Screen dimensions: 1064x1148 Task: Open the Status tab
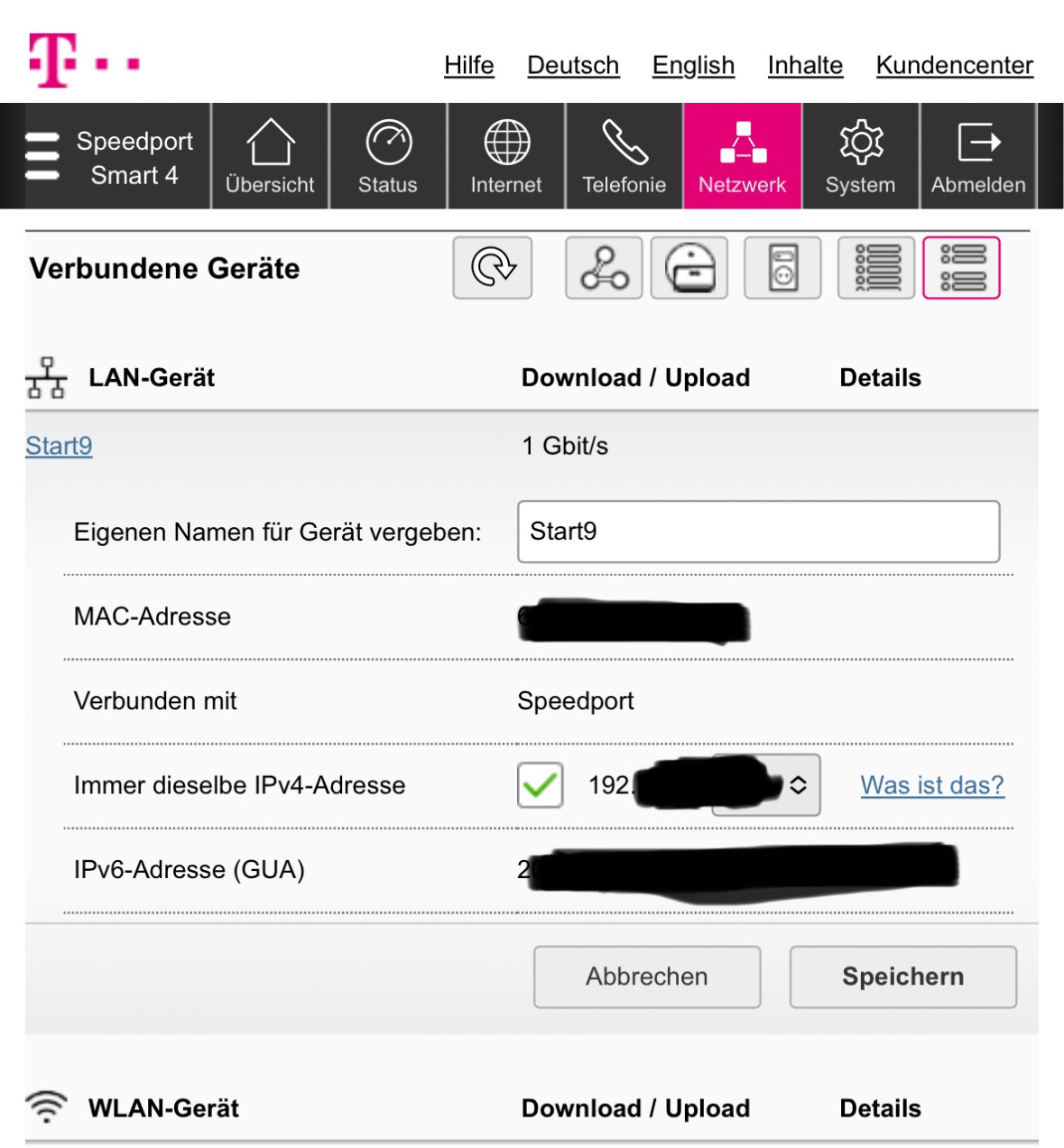click(388, 156)
